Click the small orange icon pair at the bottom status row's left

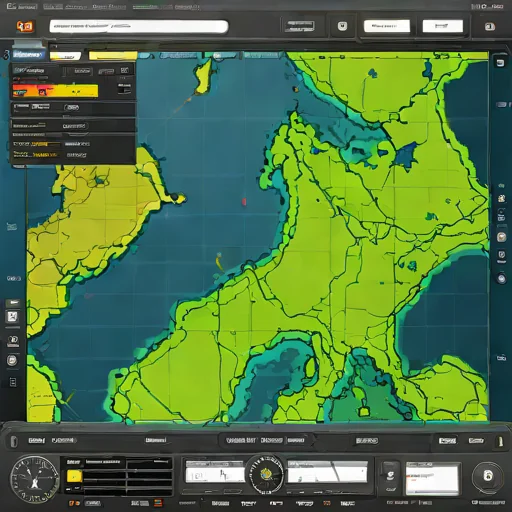click(74, 503)
